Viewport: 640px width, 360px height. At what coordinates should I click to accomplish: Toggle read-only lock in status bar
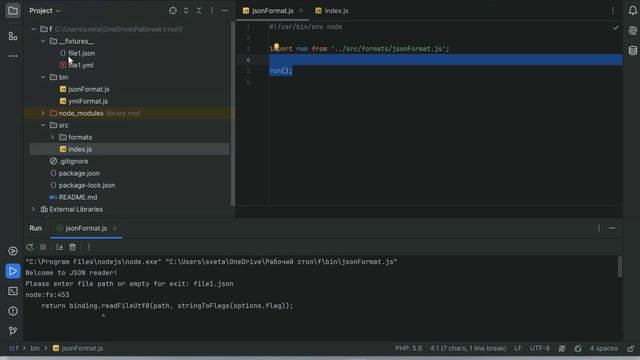click(x=631, y=349)
